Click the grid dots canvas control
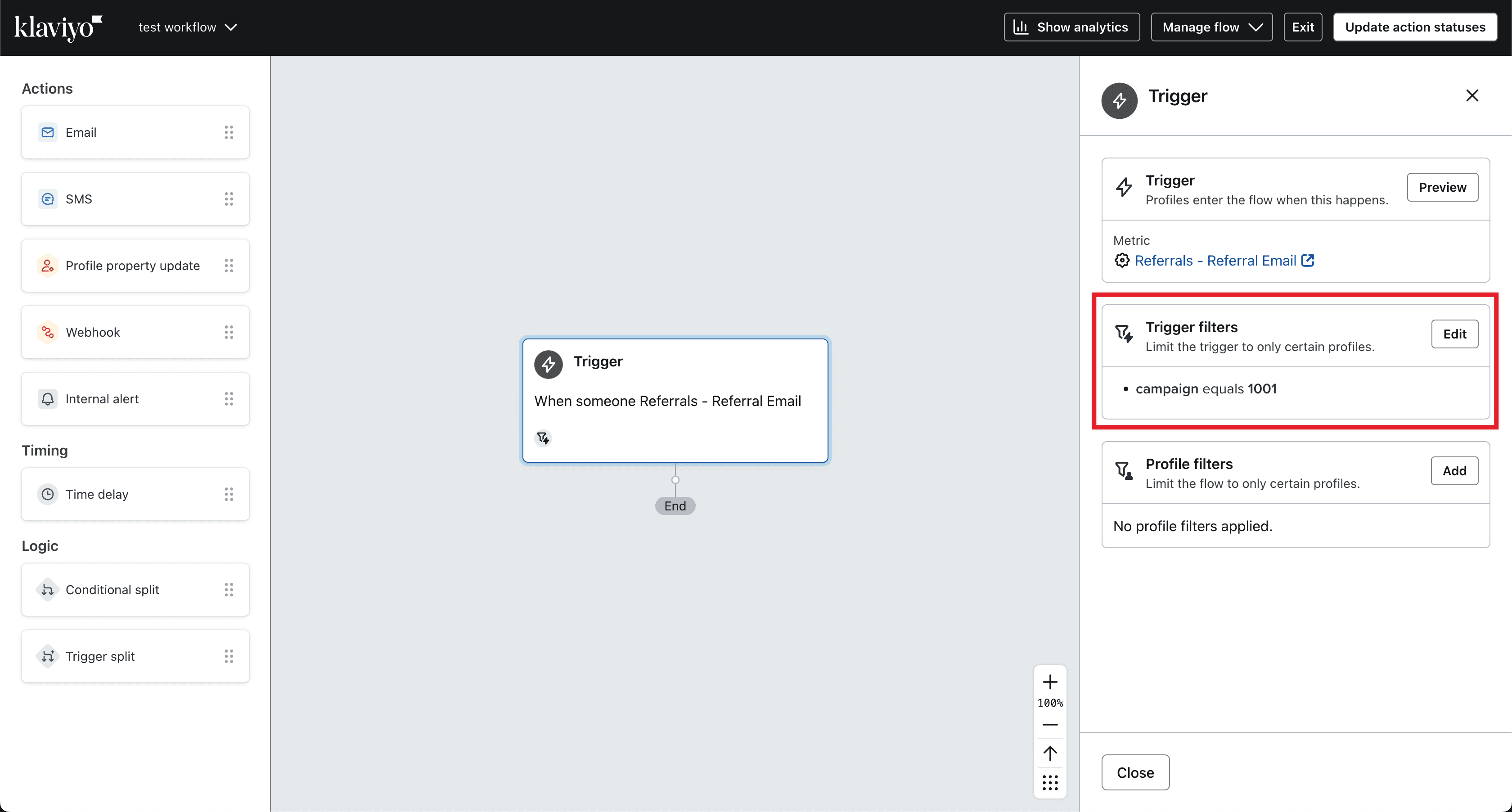 1049,783
